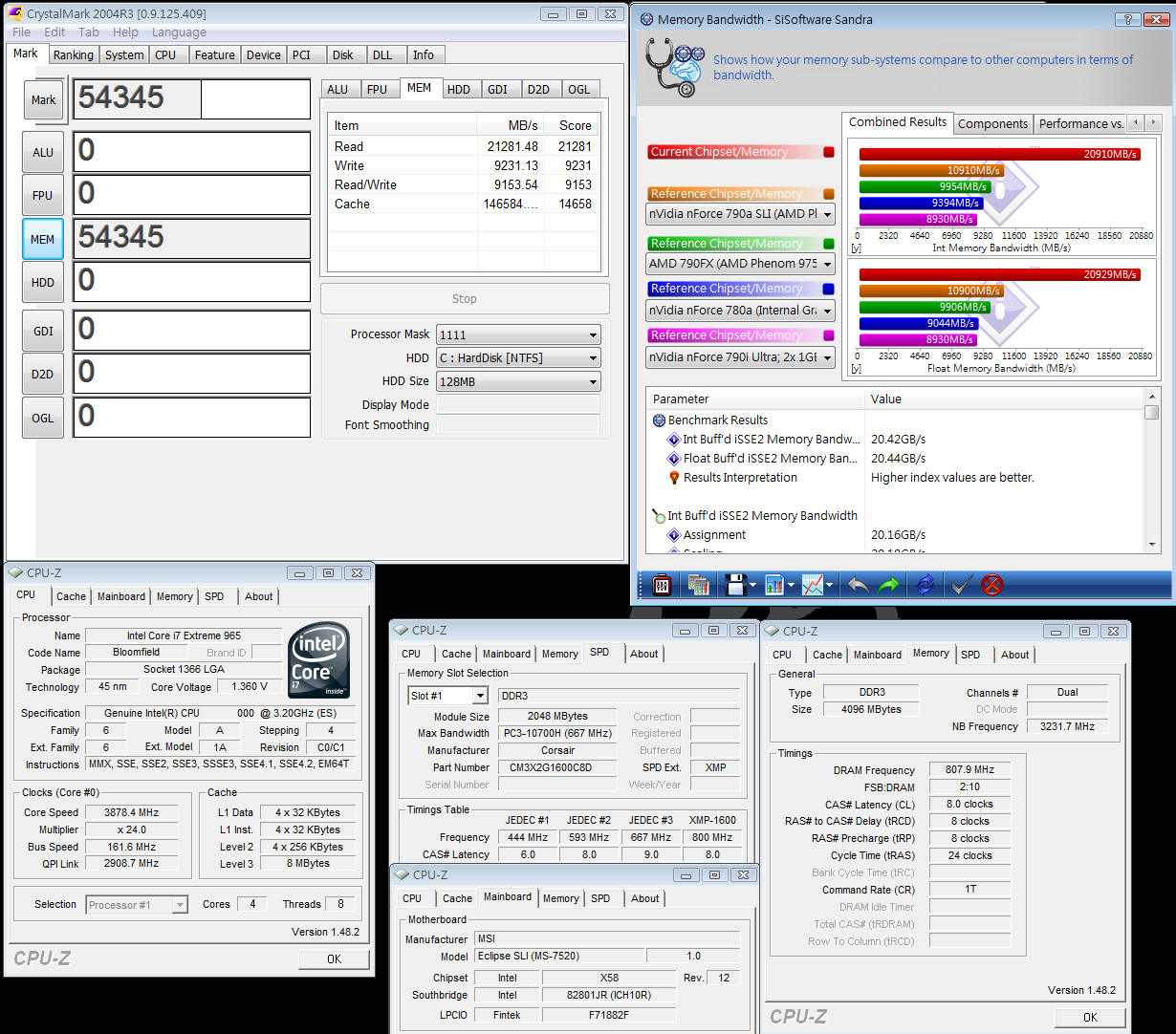Toggle the red Current Chipset/Memory marker
Image resolution: width=1176 pixels, height=1034 pixels.
(828, 152)
